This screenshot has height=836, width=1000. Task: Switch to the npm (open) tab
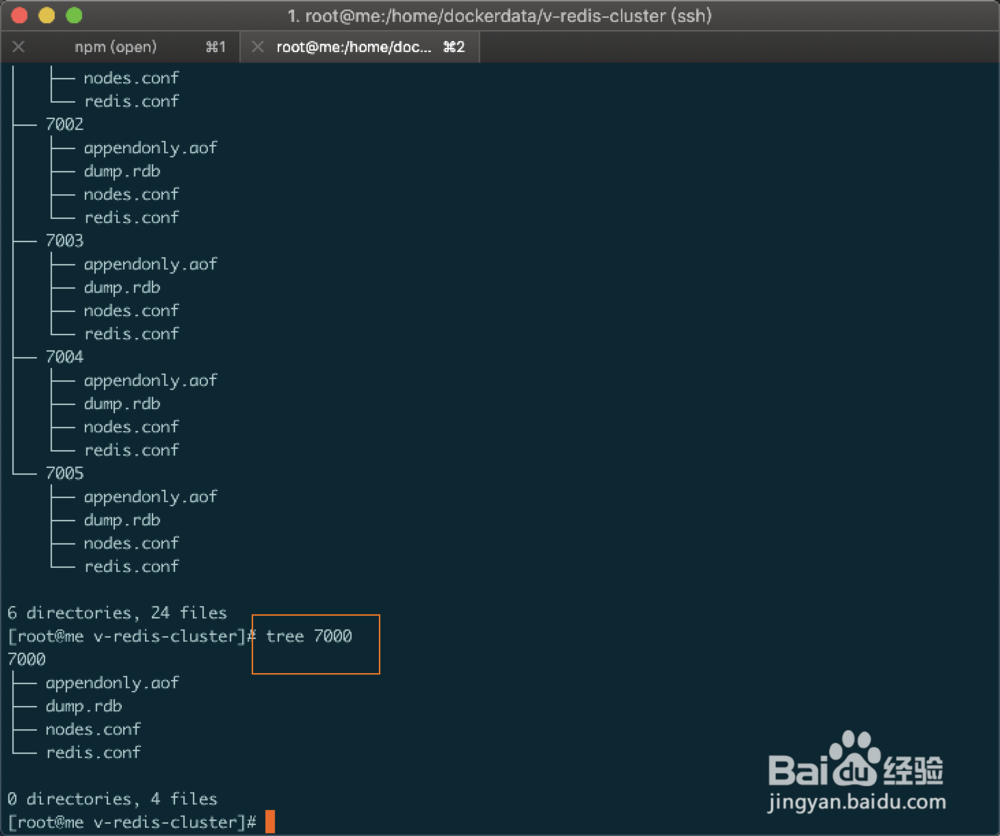[119, 47]
